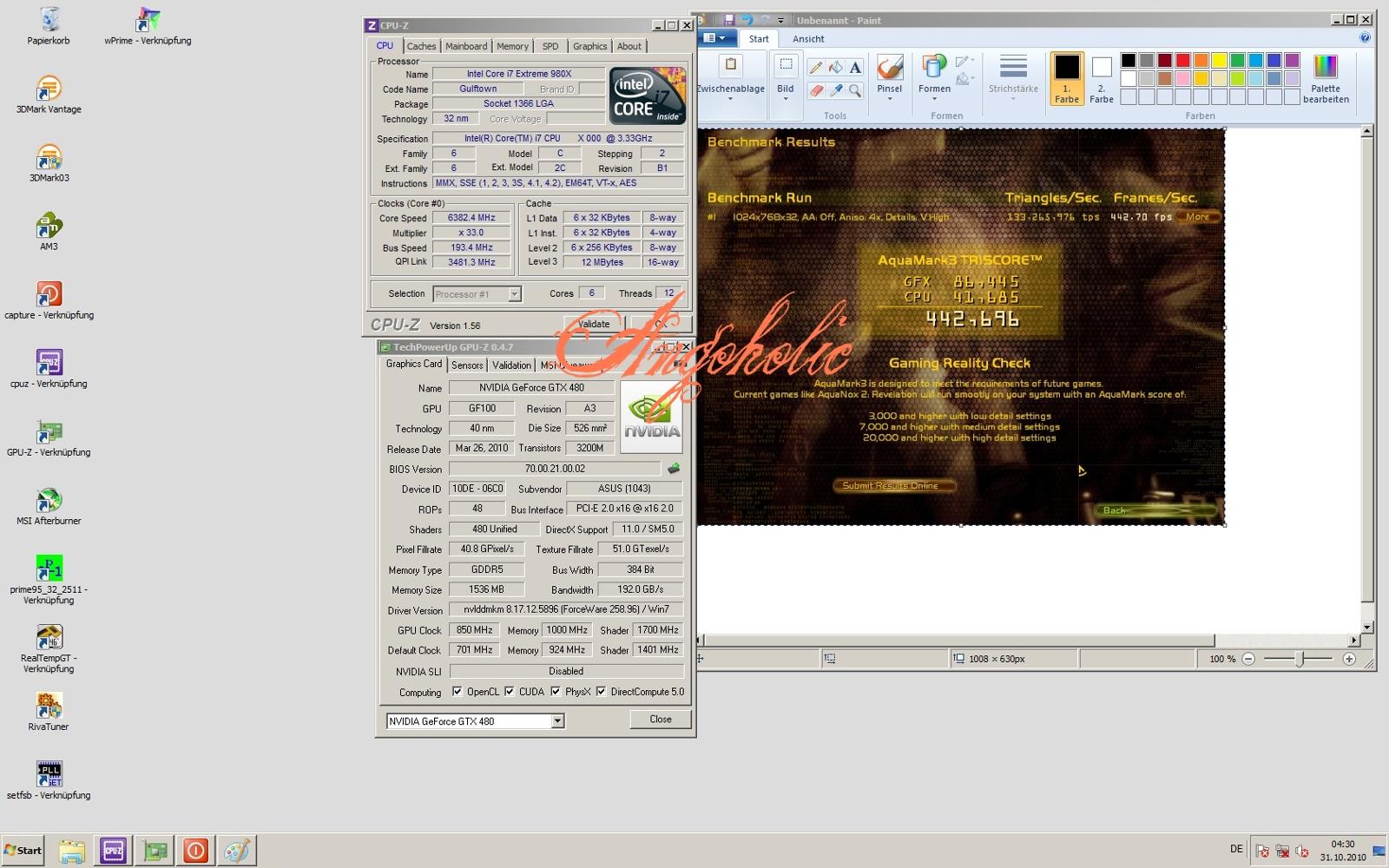
Task: Click the Close button in GPU-Z
Action: [661, 720]
